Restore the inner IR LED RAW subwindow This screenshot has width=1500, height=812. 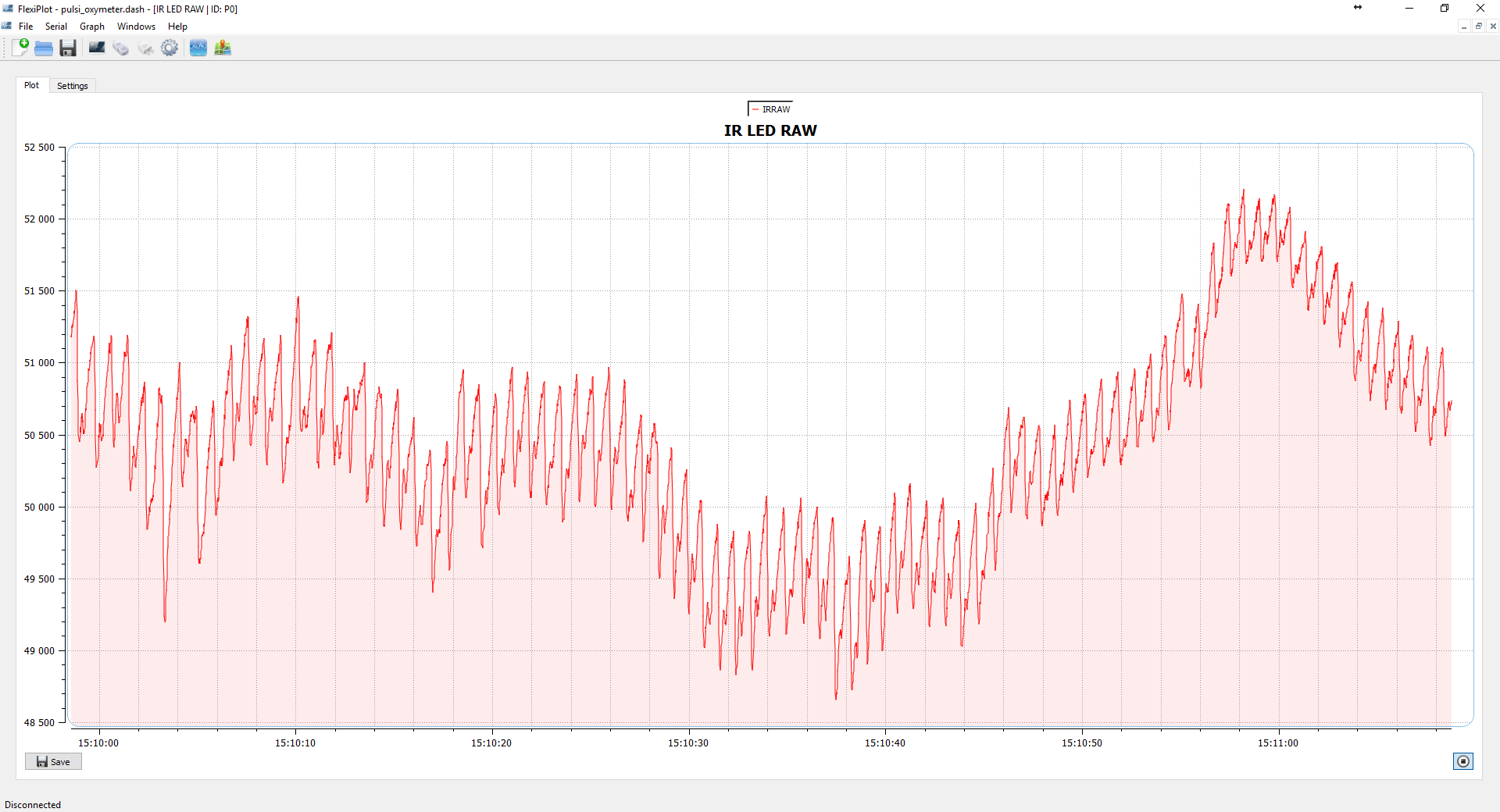pyautogui.click(x=1478, y=27)
